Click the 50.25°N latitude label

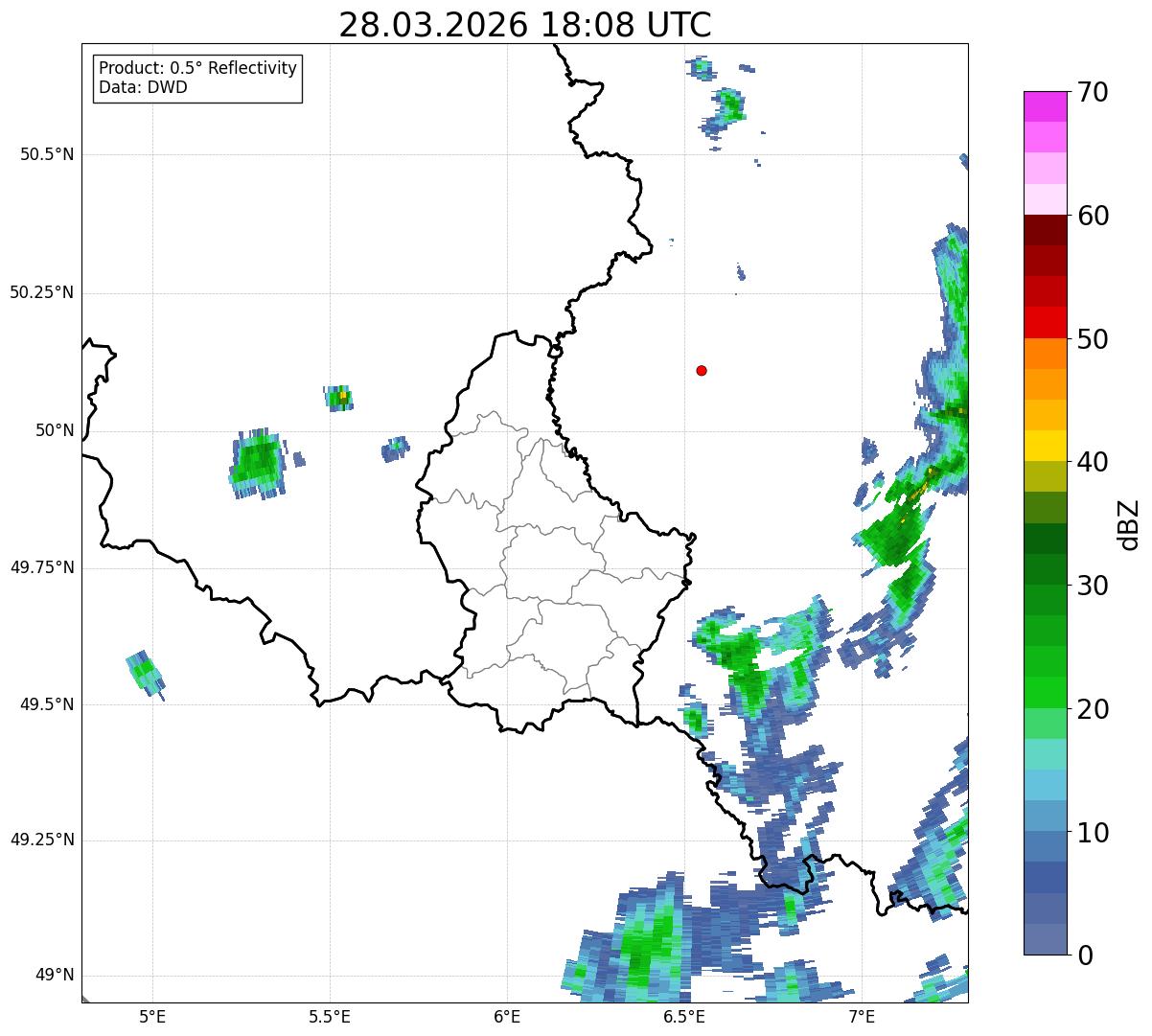[x=42, y=292]
